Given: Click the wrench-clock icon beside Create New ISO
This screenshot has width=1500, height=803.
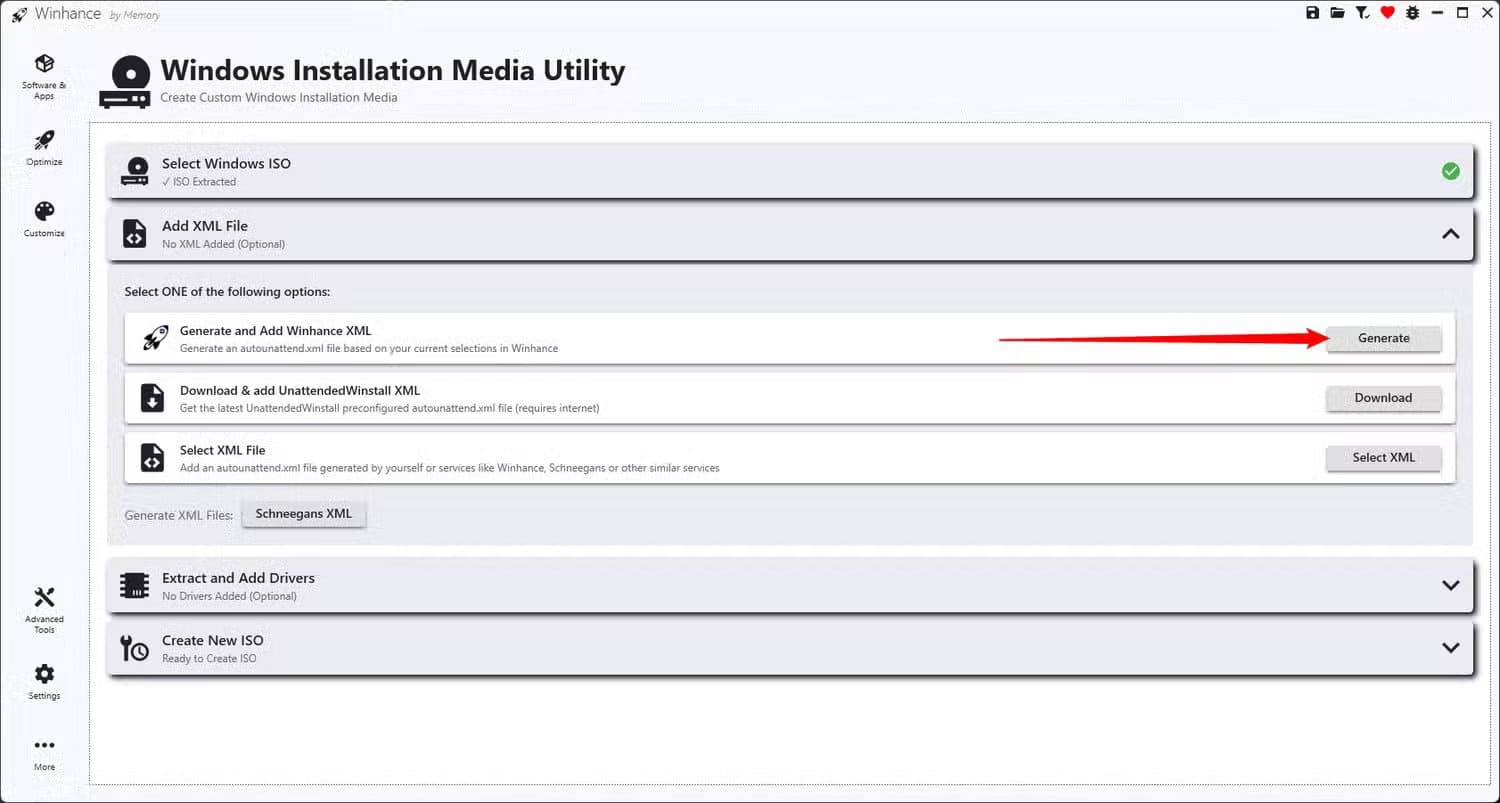Looking at the screenshot, I should click(134, 648).
